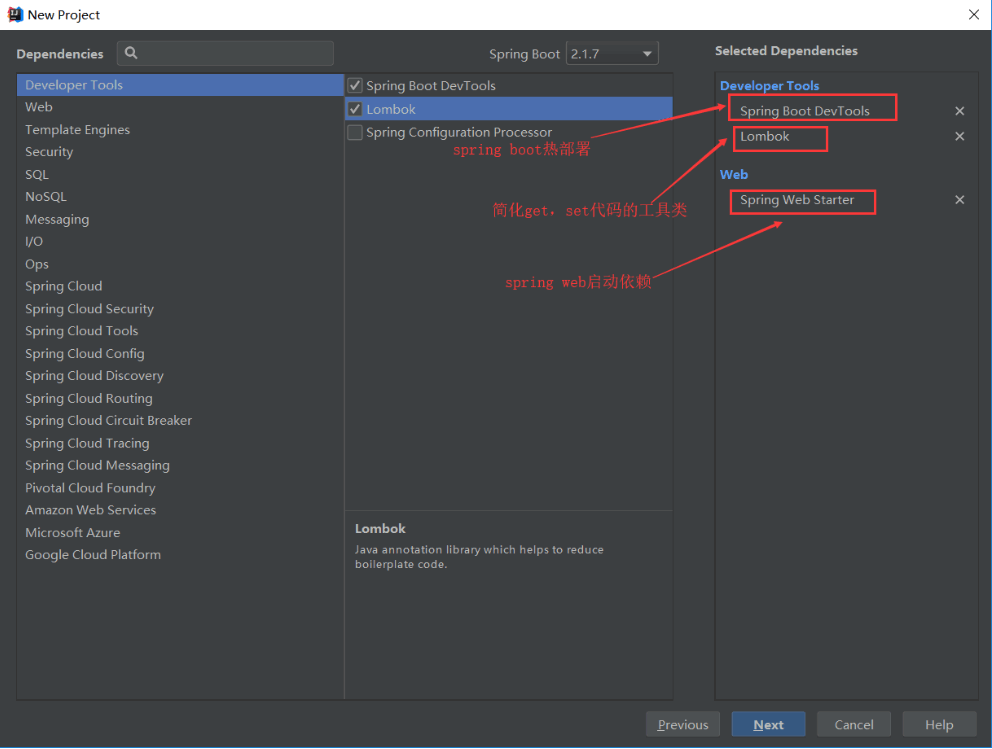The height and width of the screenshot is (749, 992).
Task: Select the Spring Cloud Routing category
Action: [x=180, y=399]
